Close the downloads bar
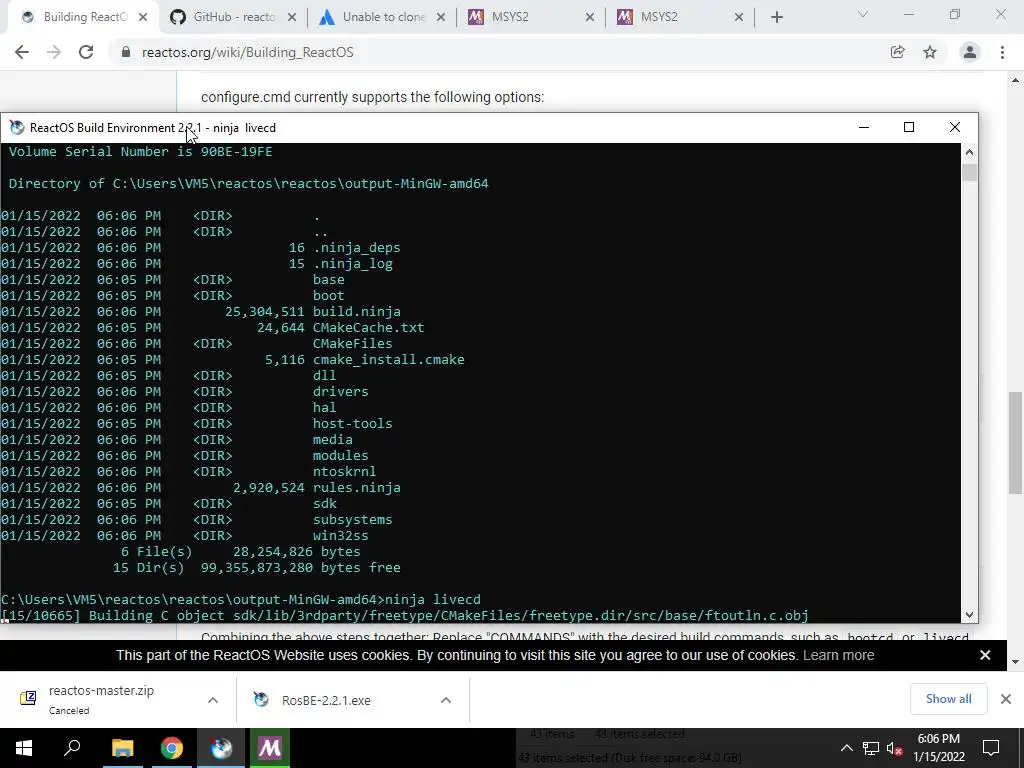 1006,699
